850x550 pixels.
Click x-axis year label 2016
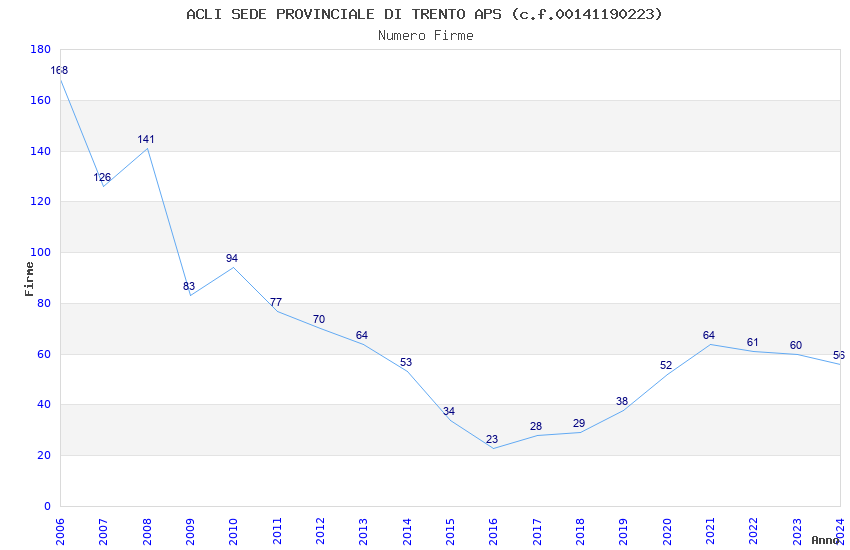(x=494, y=532)
